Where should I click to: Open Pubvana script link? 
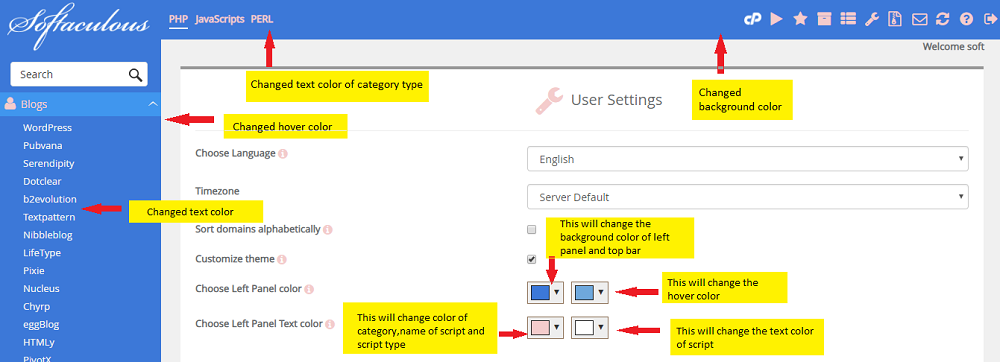[43, 145]
